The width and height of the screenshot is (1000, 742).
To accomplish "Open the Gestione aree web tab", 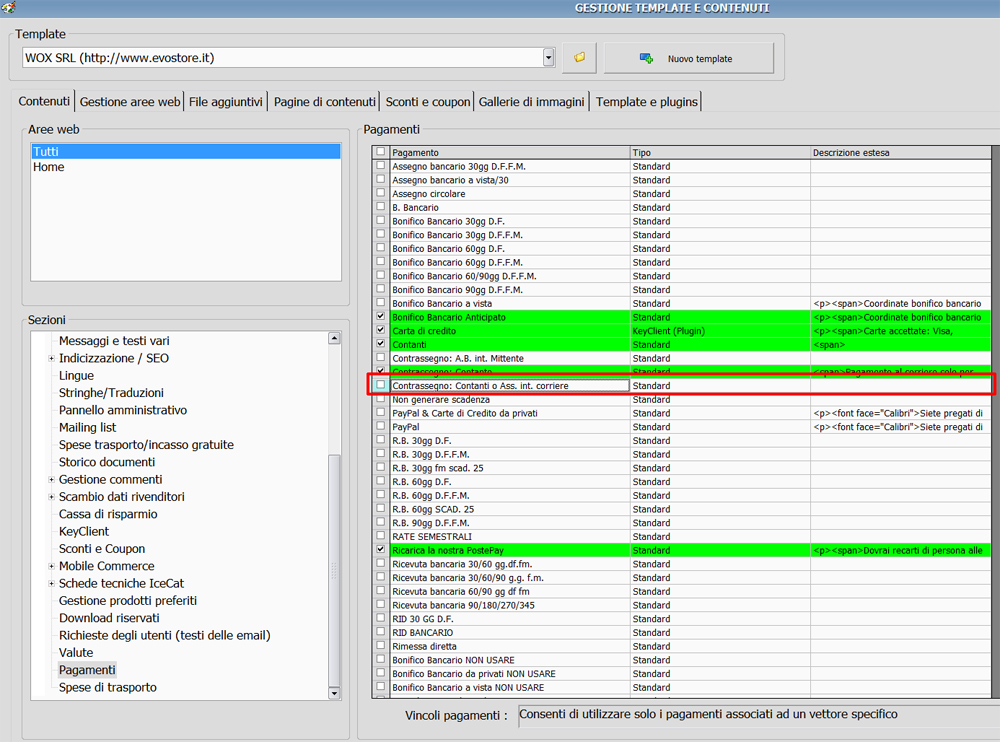I will point(130,102).
